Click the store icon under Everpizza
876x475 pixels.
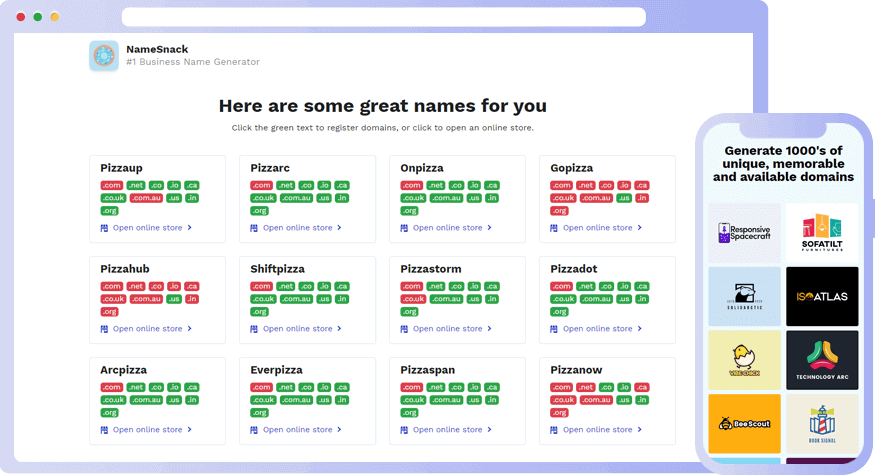click(254, 430)
